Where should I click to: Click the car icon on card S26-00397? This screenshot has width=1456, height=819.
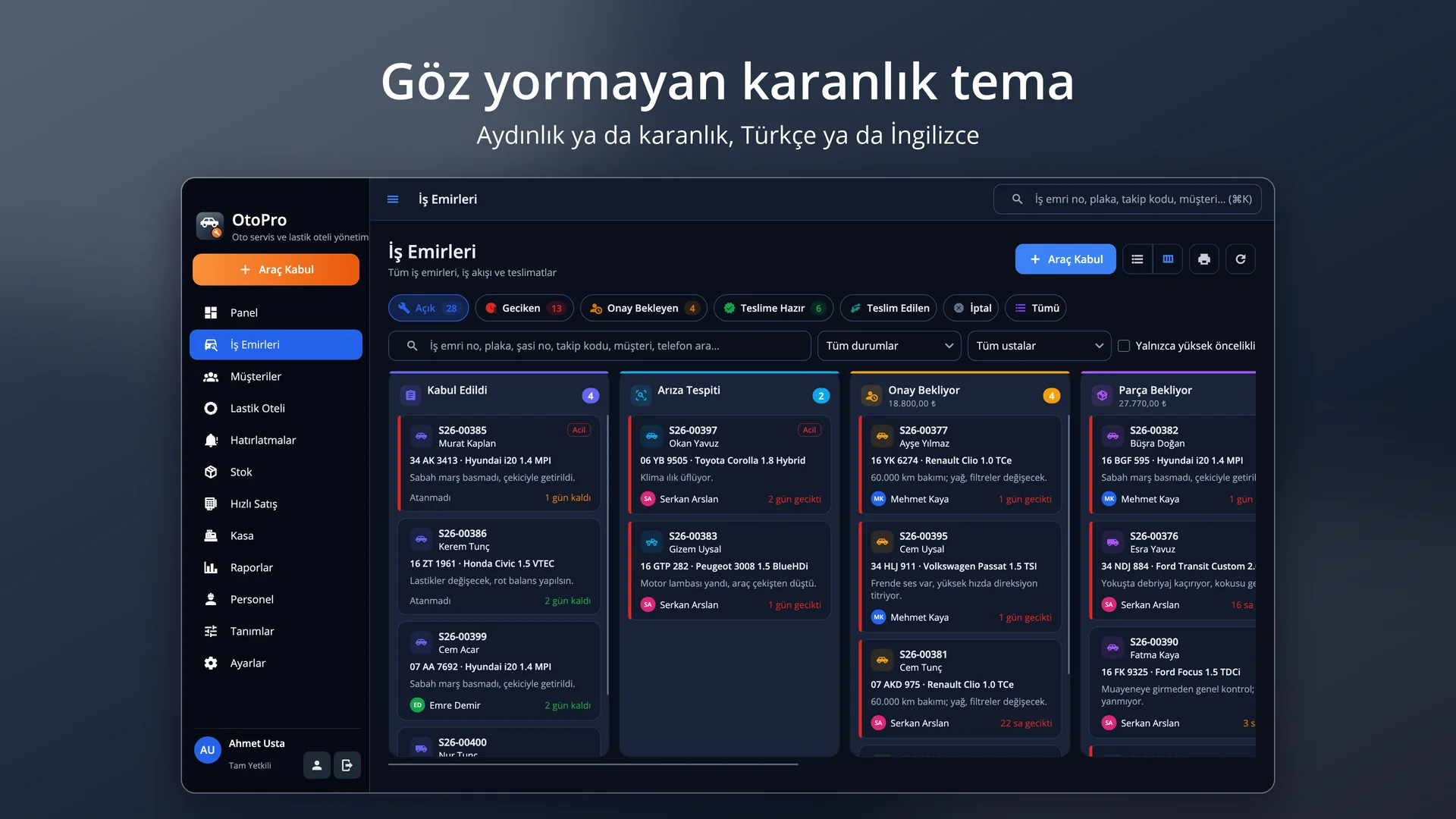coord(651,436)
